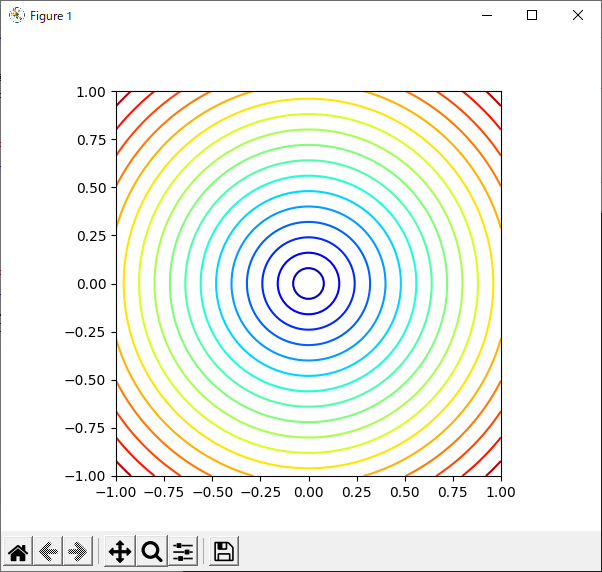Toggle the Zoom to rectangle tool
Viewport: 602px width, 572px height.
point(151,551)
